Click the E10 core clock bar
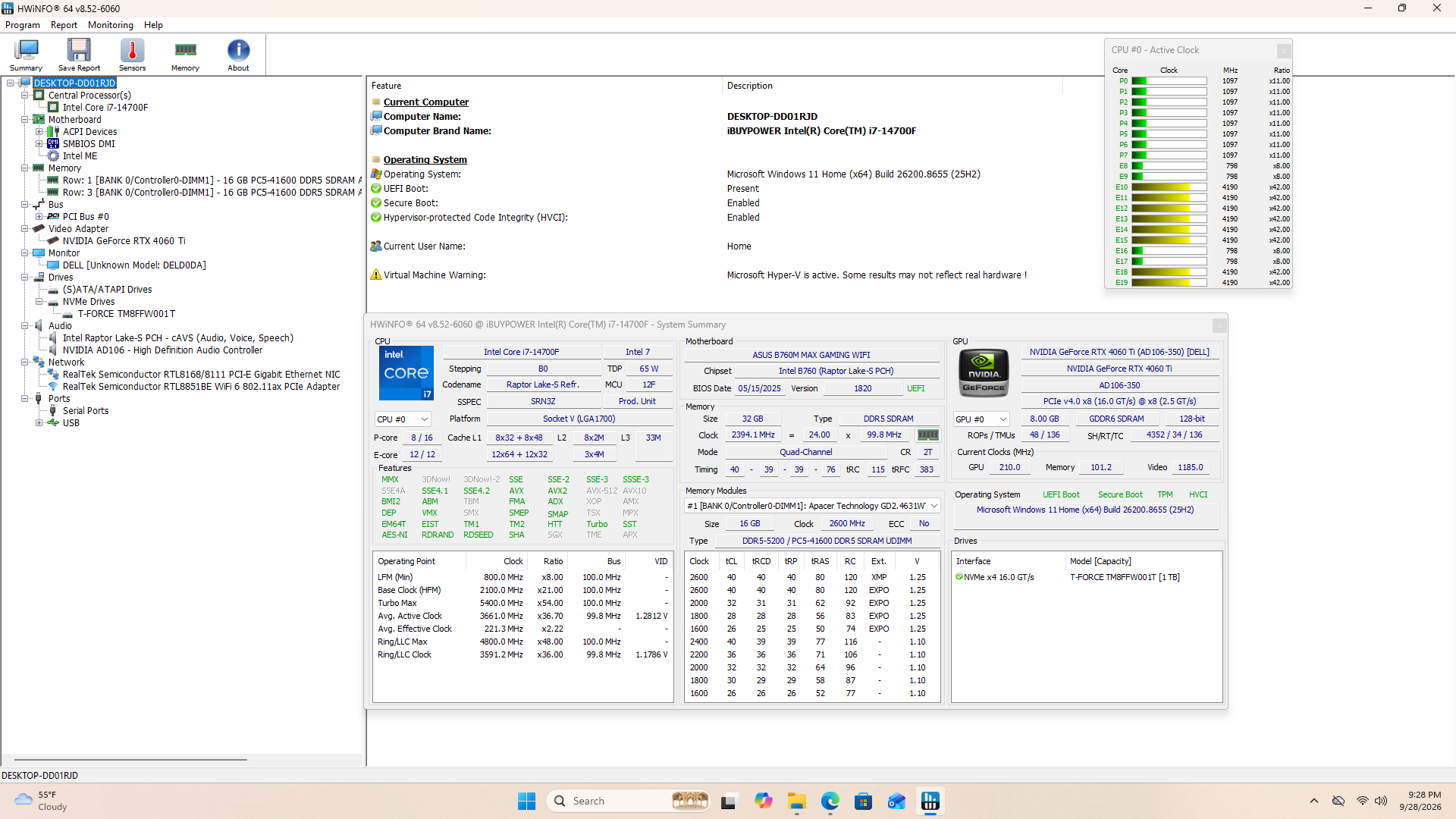Viewport: 1456px width, 819px height. (x=1169, y=187)
